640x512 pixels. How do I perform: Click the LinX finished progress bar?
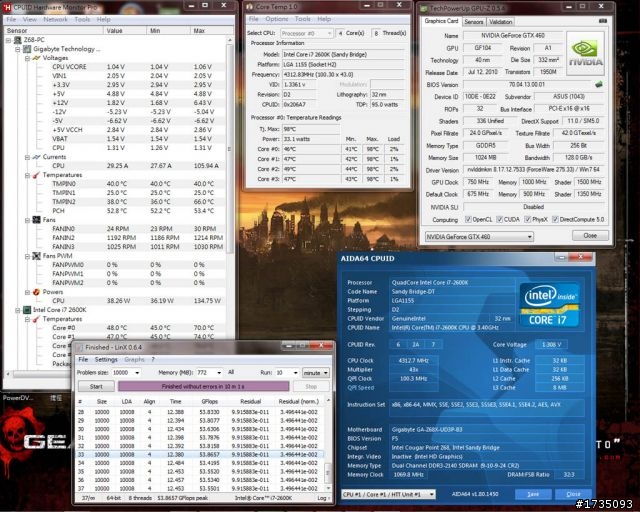pyautogui.click(x=203, y=386)
